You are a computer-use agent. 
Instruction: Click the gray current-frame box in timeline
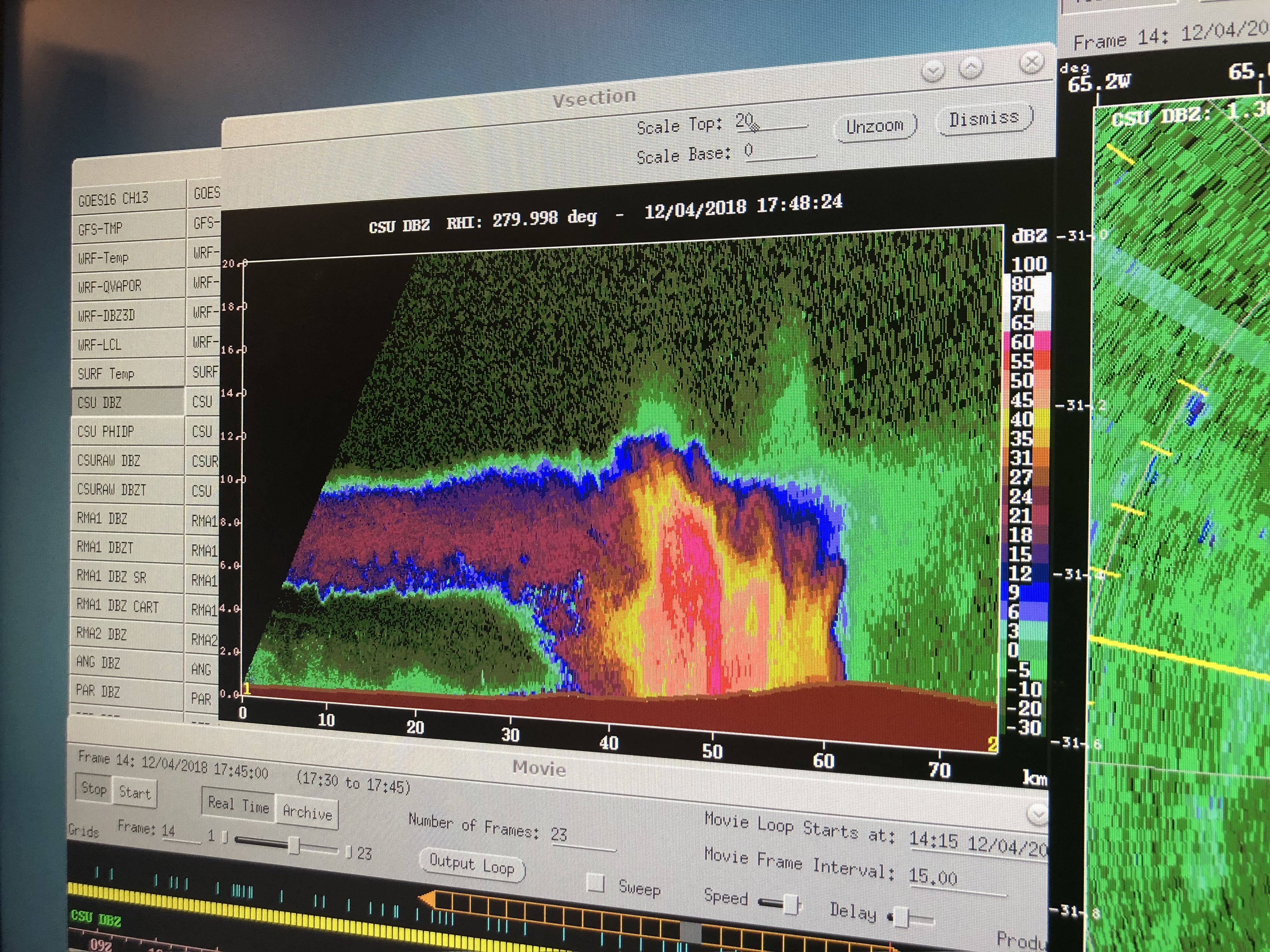click(690, 931)
